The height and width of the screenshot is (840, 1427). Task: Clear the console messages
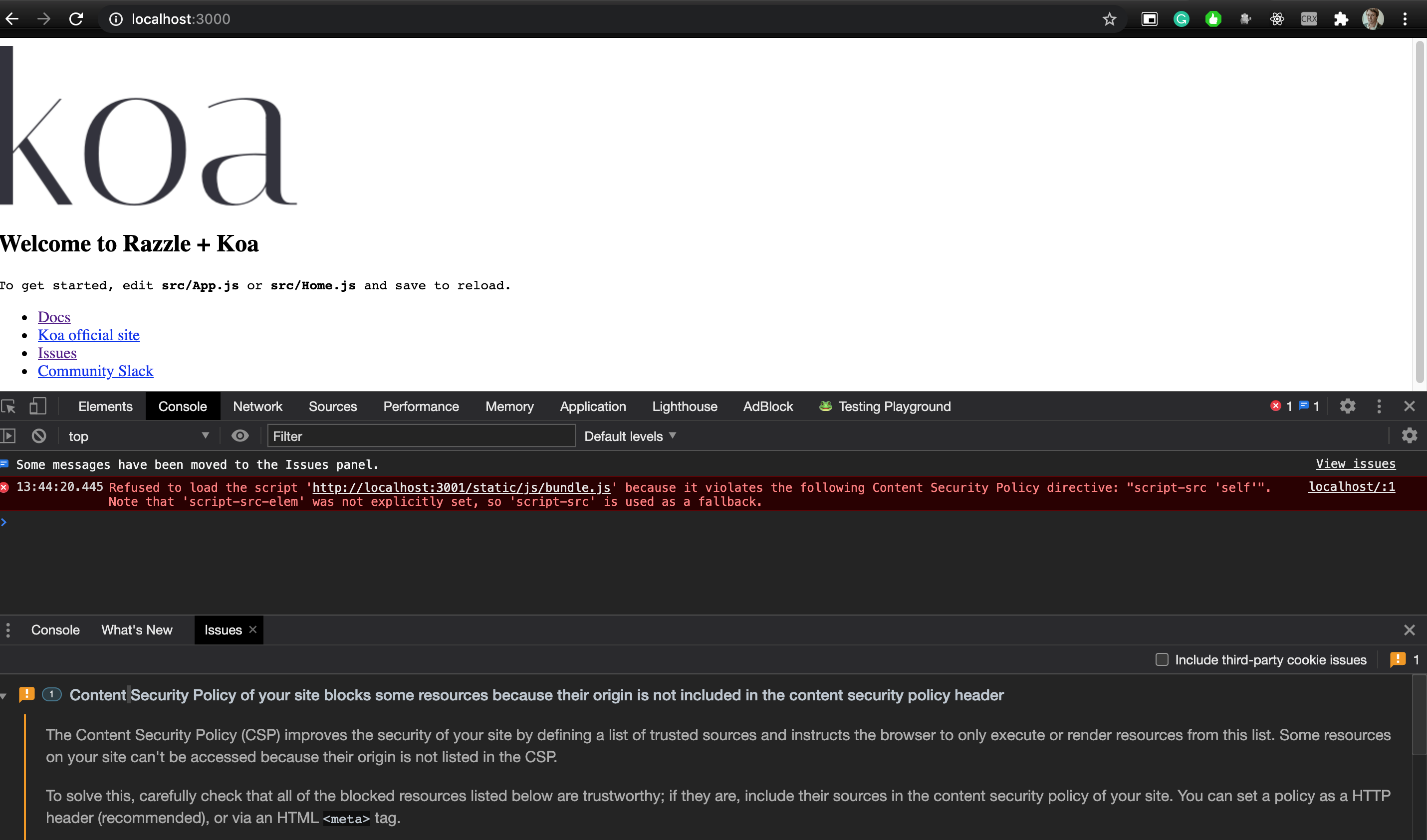(39, 436)
